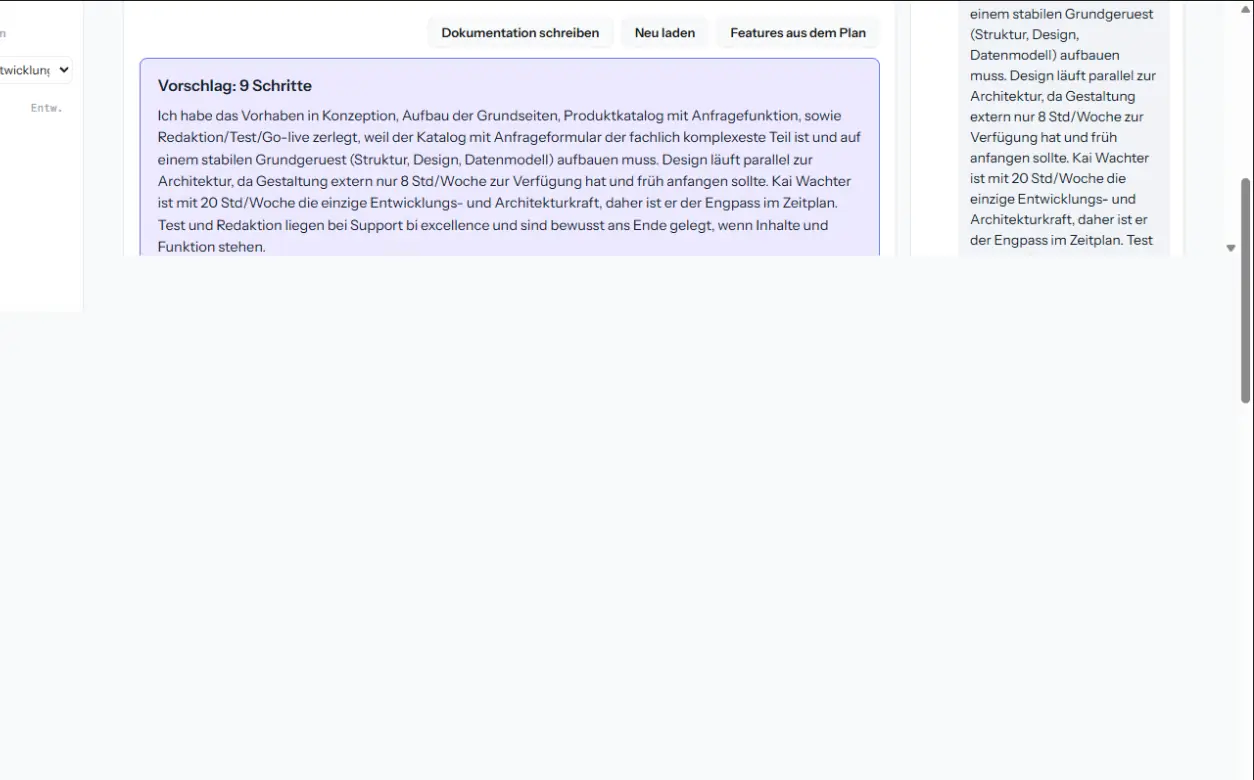Click the 'Entw.' label in the left panel
This screenshot has height=780, width=1254.
(46, 108)
